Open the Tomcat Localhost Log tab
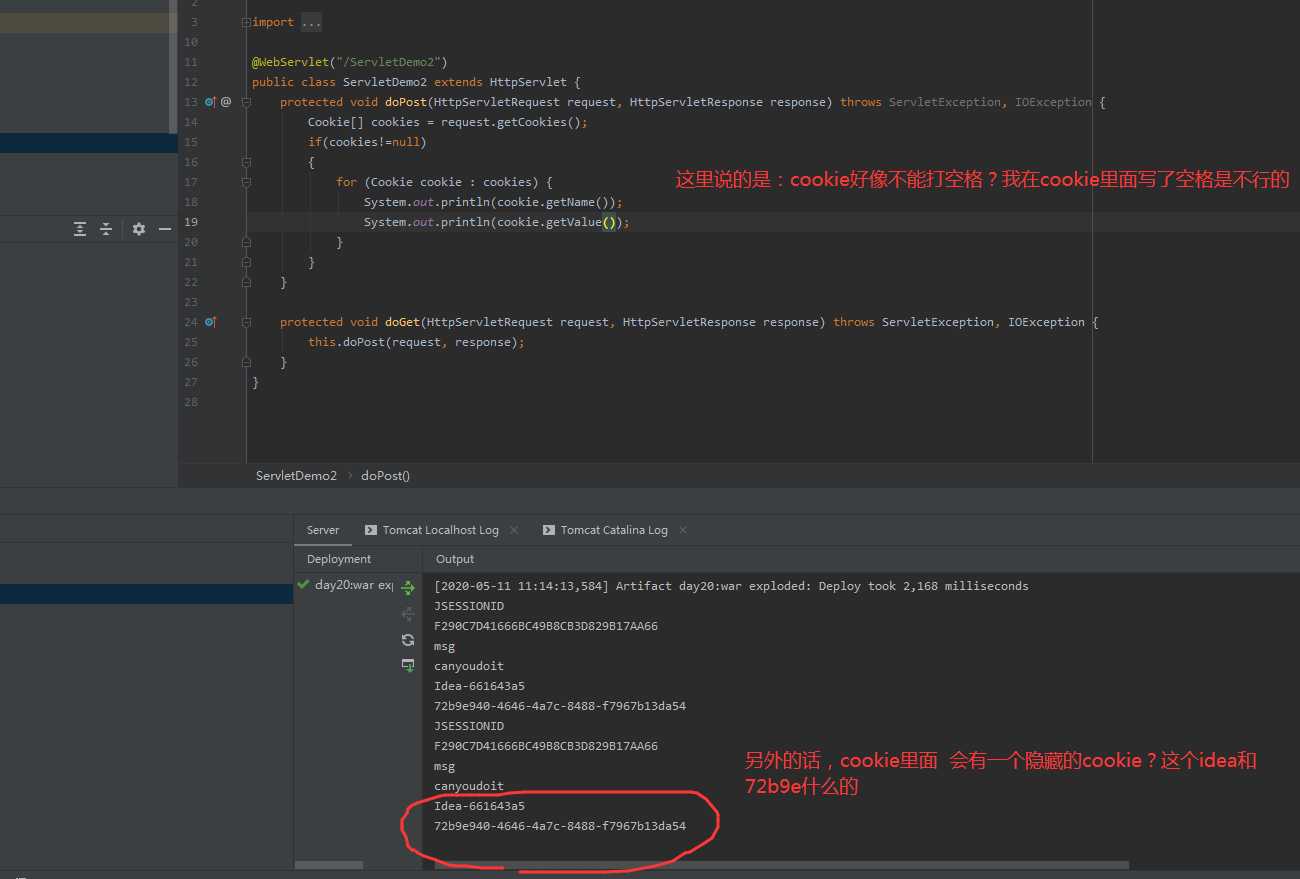The width and height of the screenshot is (1300, 879). [x=440, y=530]
